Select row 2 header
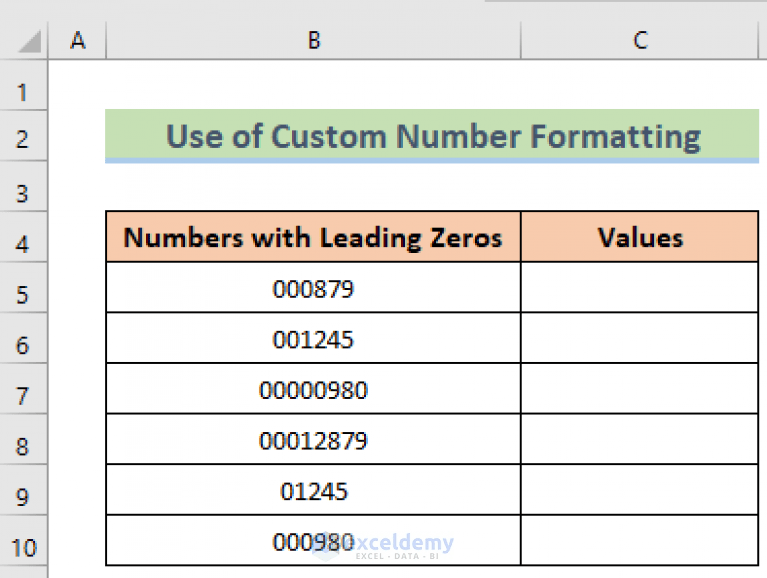The image size is (767, 578). tap(23, 136)
